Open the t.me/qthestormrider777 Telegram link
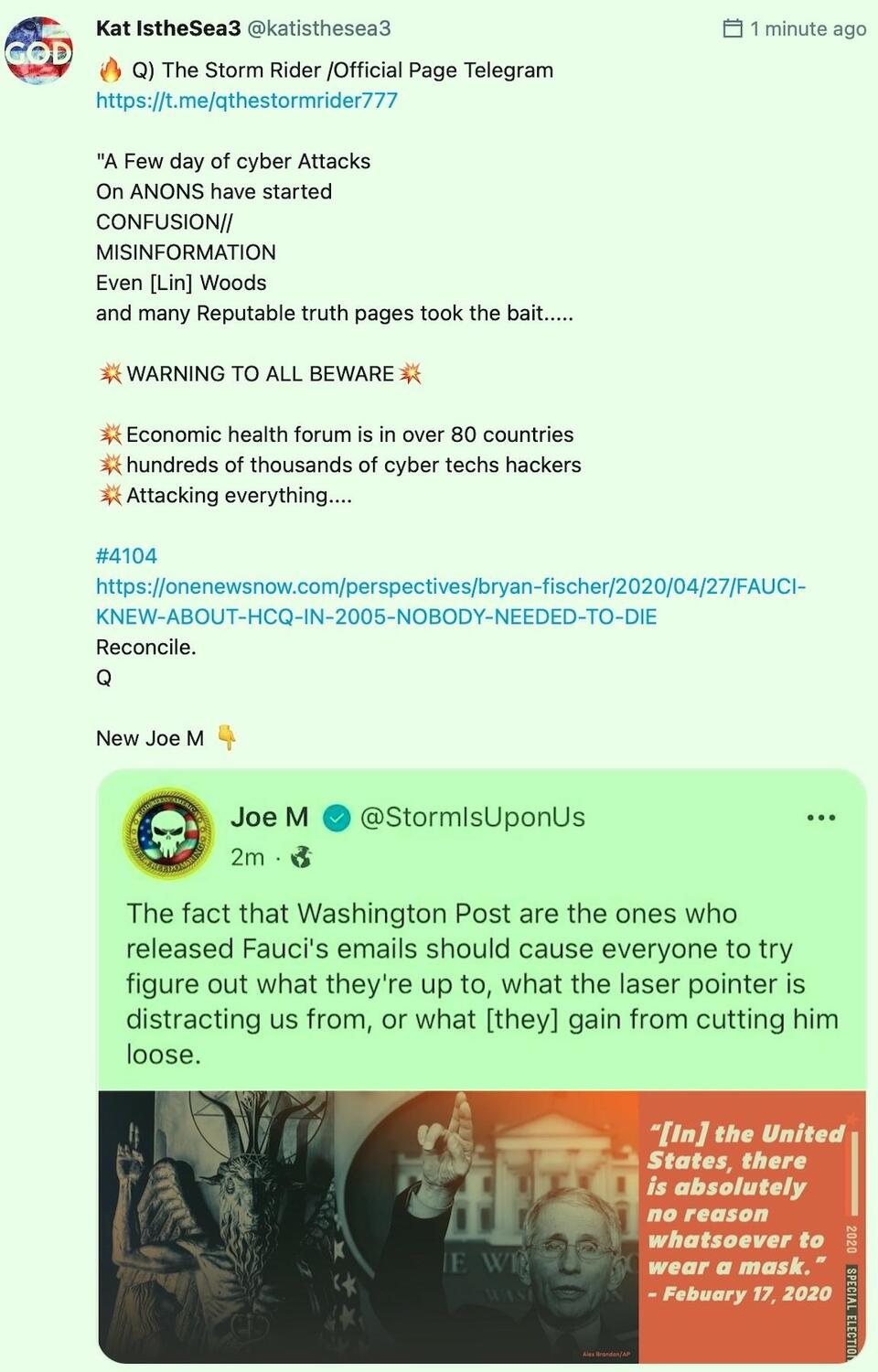This screenshot has width=878, height=1372. point(247,101)
